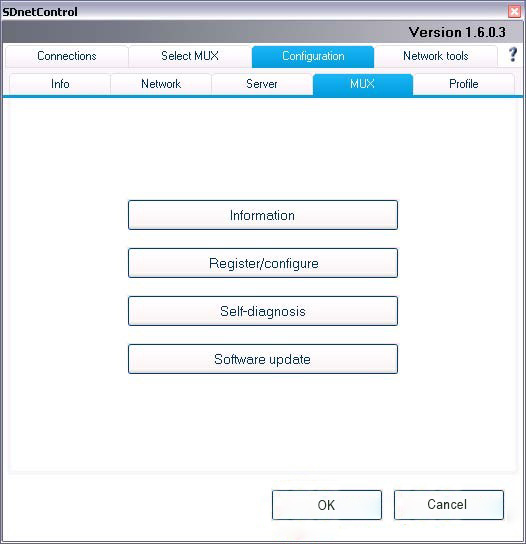Click Cancel to dismiss the dialog
Screen dimensions: 526x544
[x=449, y=505]
